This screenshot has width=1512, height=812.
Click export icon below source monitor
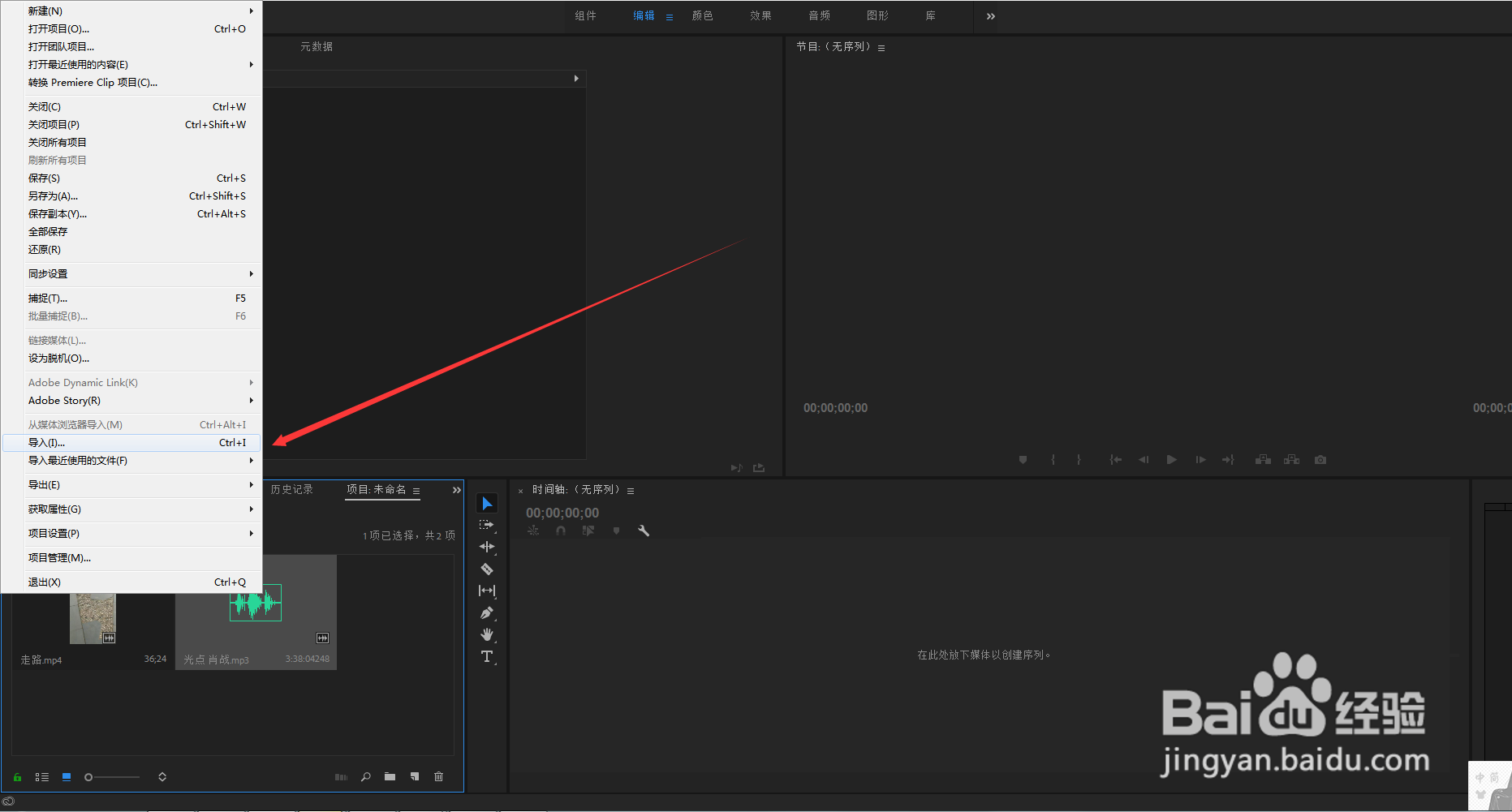click(x=759, y=468)
